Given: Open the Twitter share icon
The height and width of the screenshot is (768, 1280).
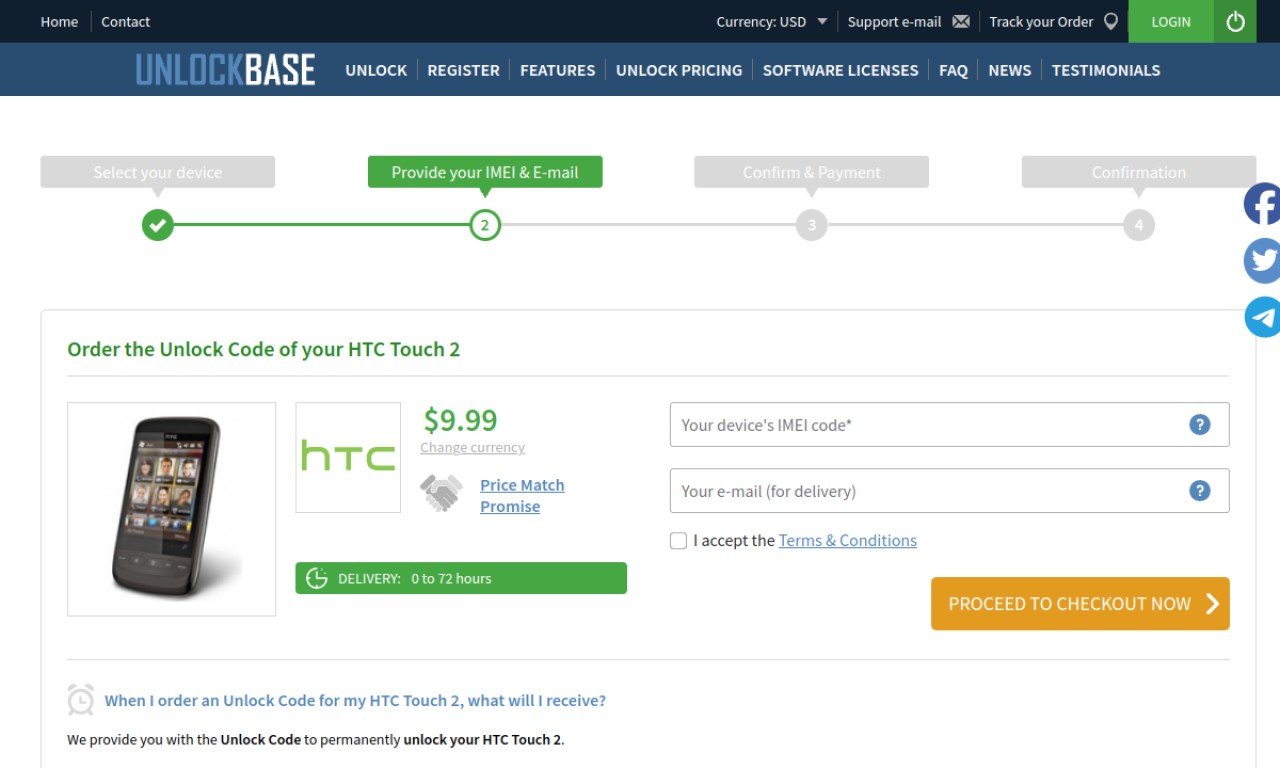Looking at the screenshot, I should tap(1262, 260).
